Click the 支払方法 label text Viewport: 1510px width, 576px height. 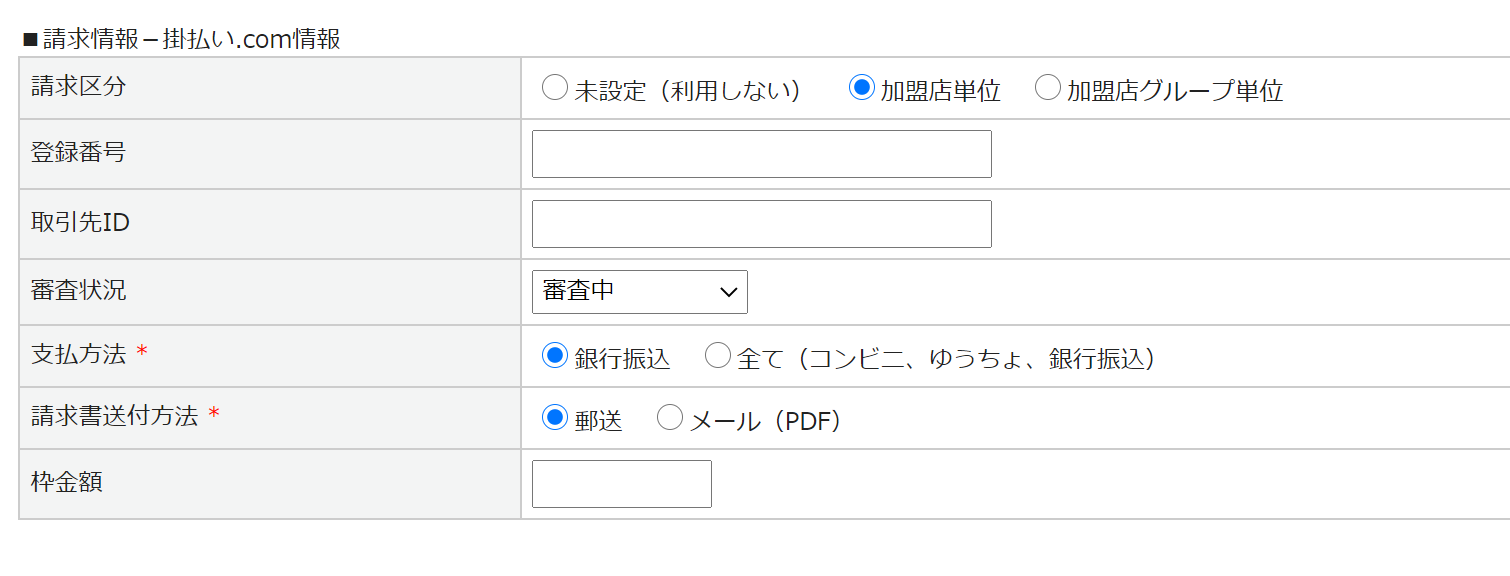79,354
